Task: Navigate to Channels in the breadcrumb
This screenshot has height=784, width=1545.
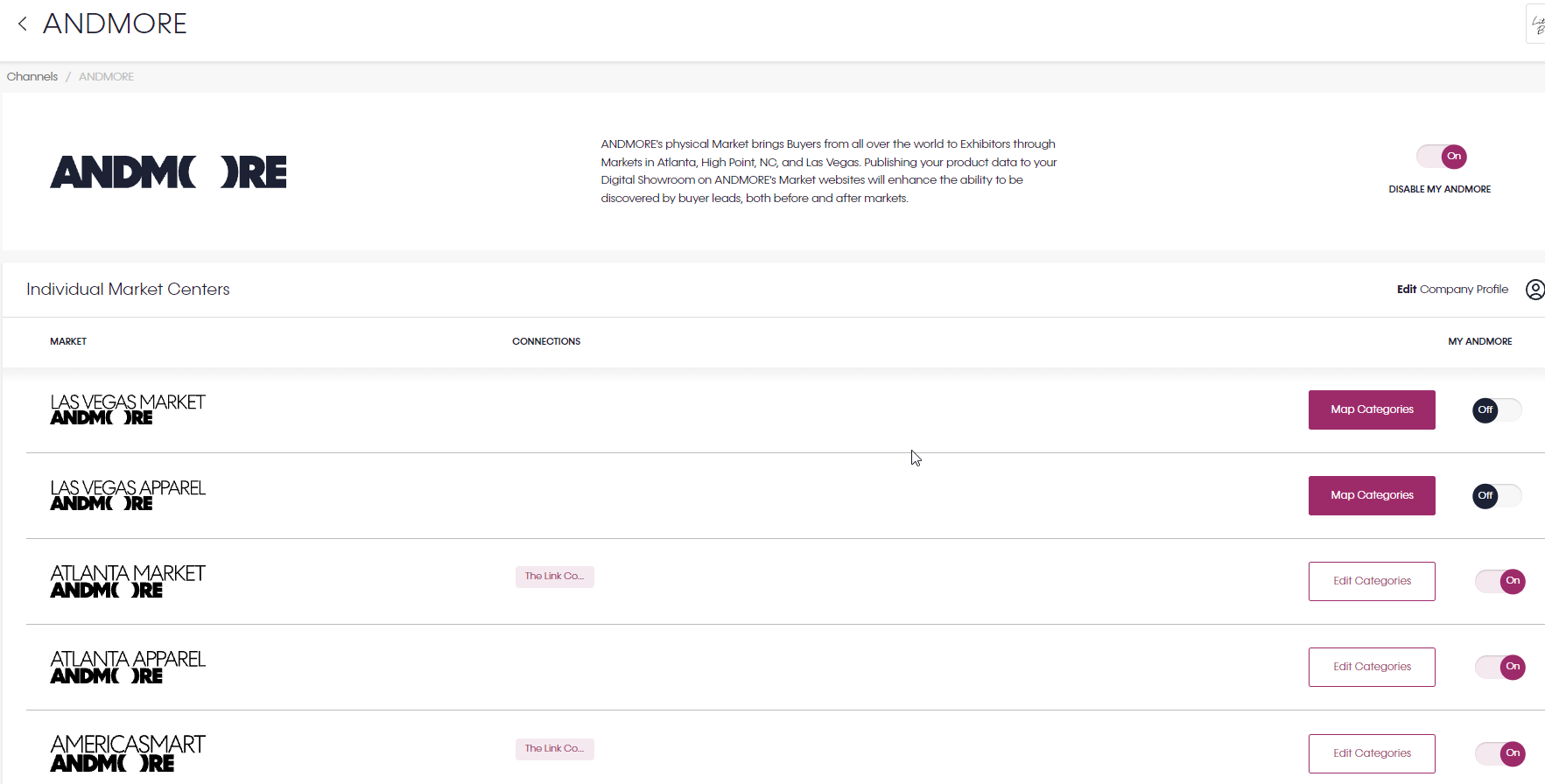Action: tap(32, 77)
